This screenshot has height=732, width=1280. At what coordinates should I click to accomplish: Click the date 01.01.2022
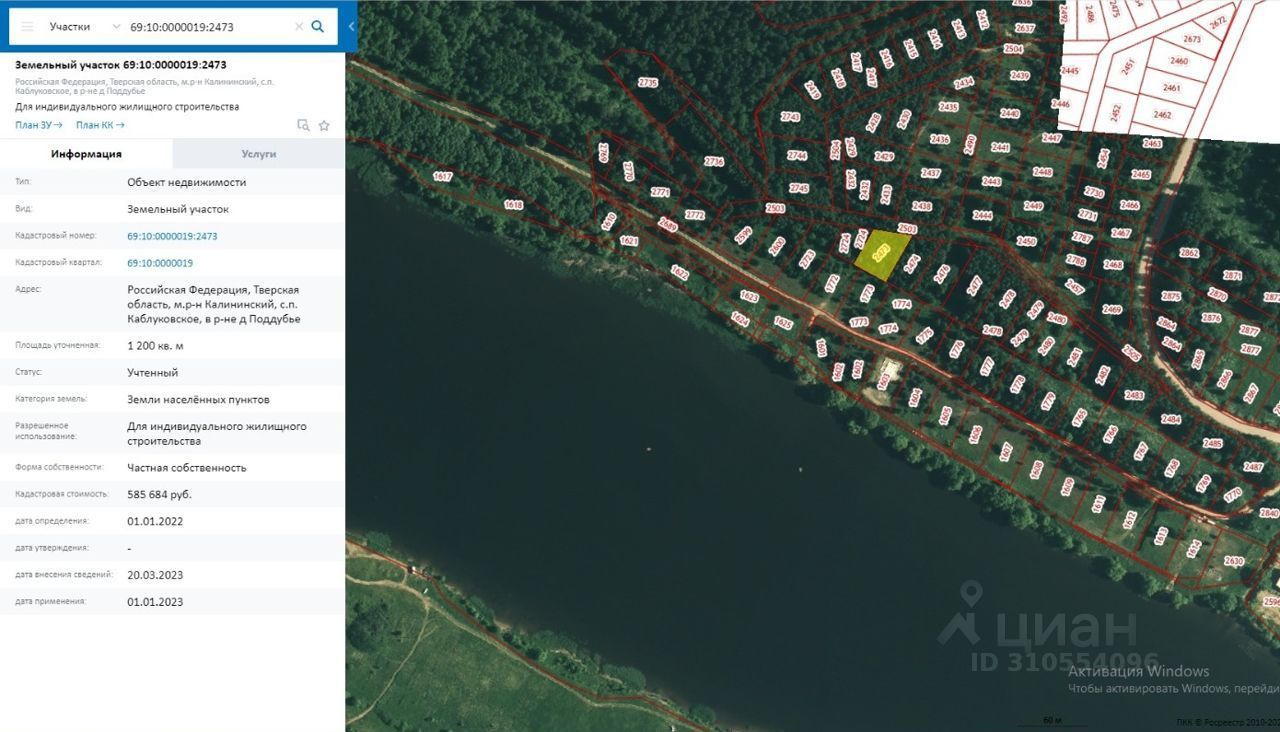point(155,521)
